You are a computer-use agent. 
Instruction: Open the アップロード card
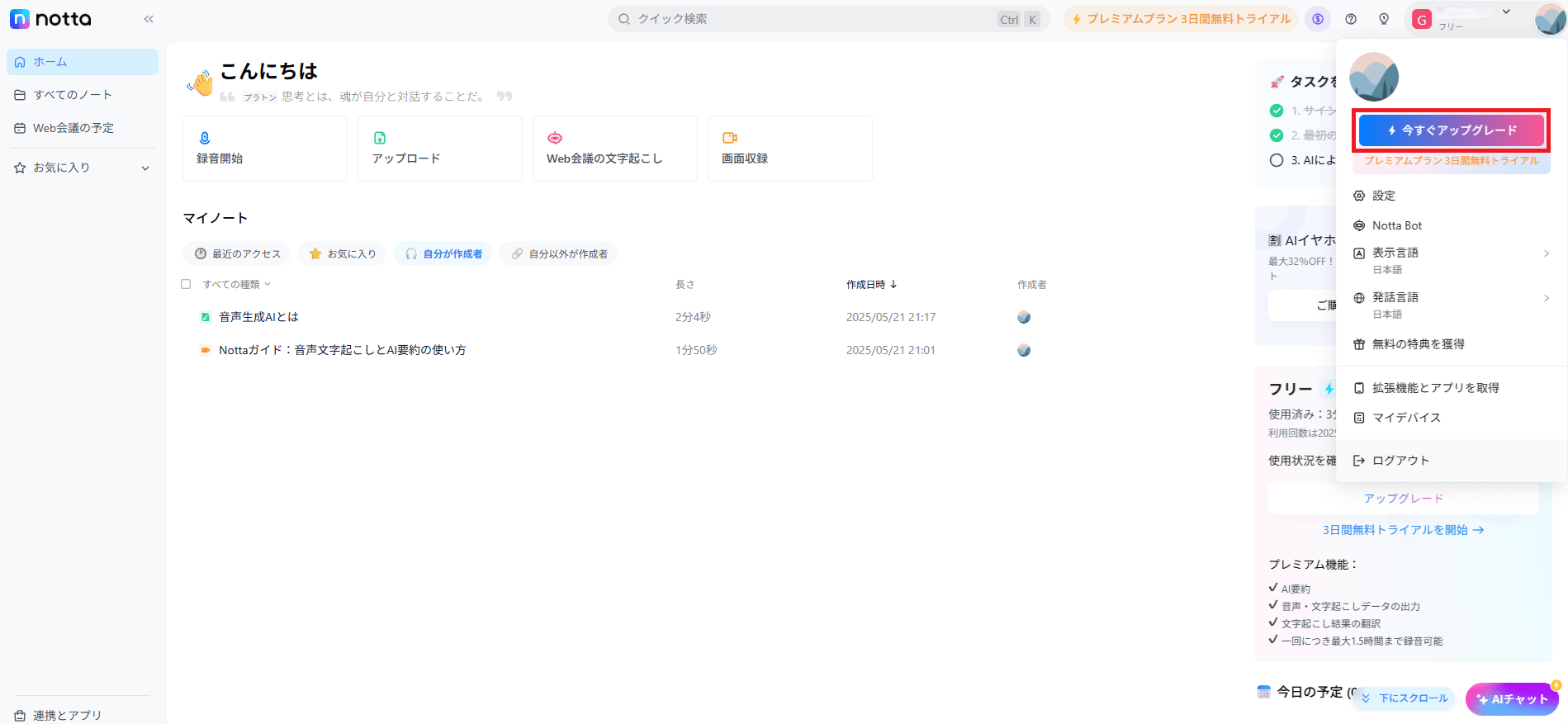click(440, 149)
